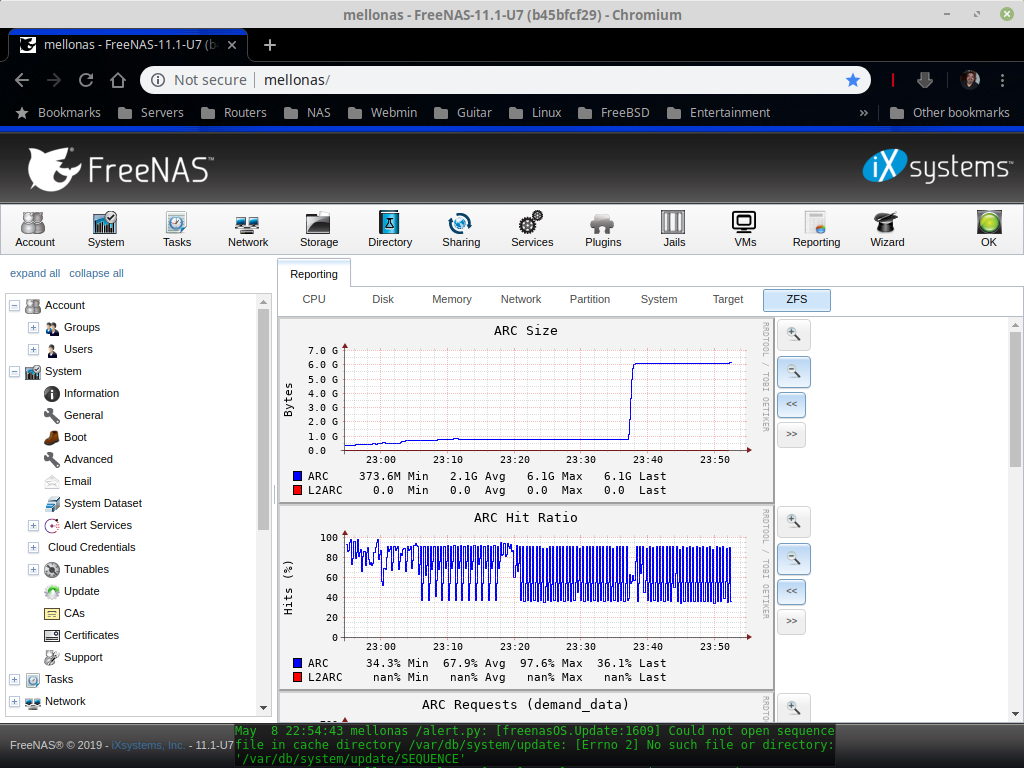
Task: Switch to the CPU reporting tab
Action: [313, 299]
